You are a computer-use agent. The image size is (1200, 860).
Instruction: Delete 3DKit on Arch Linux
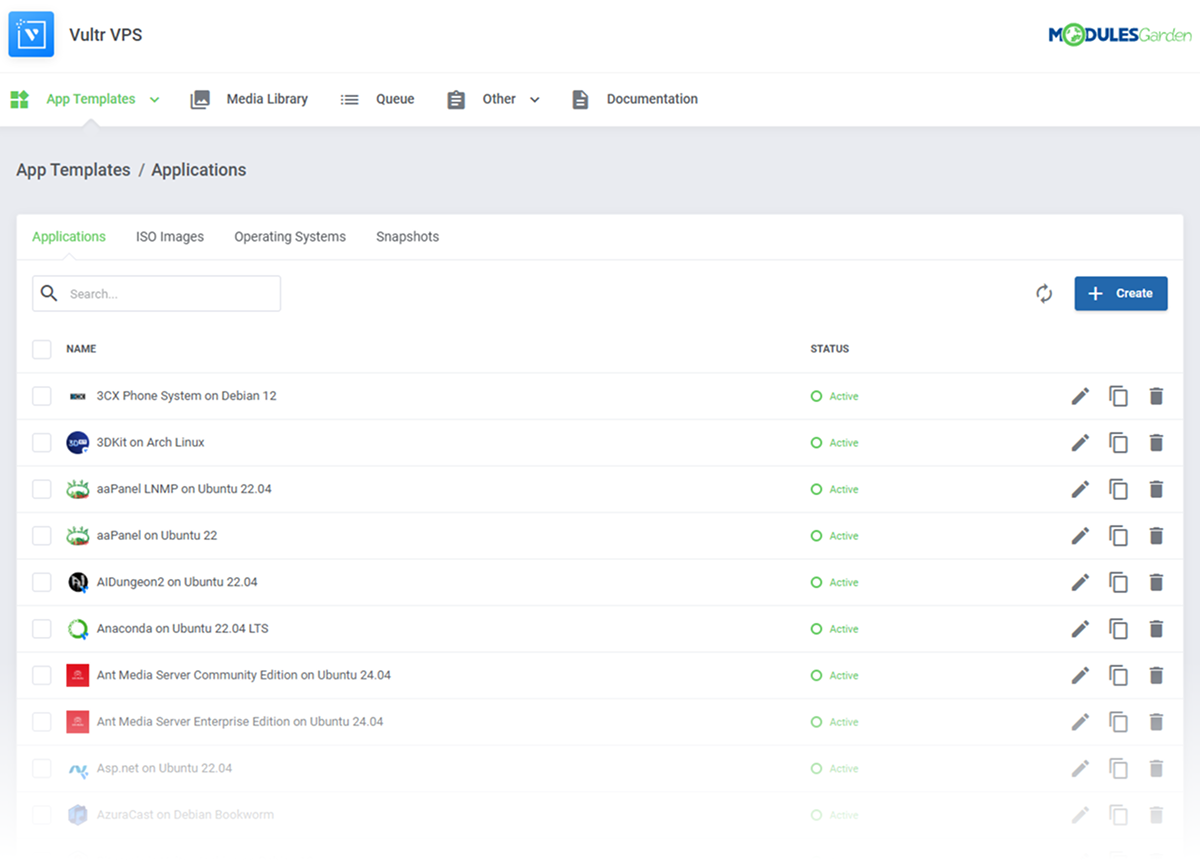coord(1156,442)
